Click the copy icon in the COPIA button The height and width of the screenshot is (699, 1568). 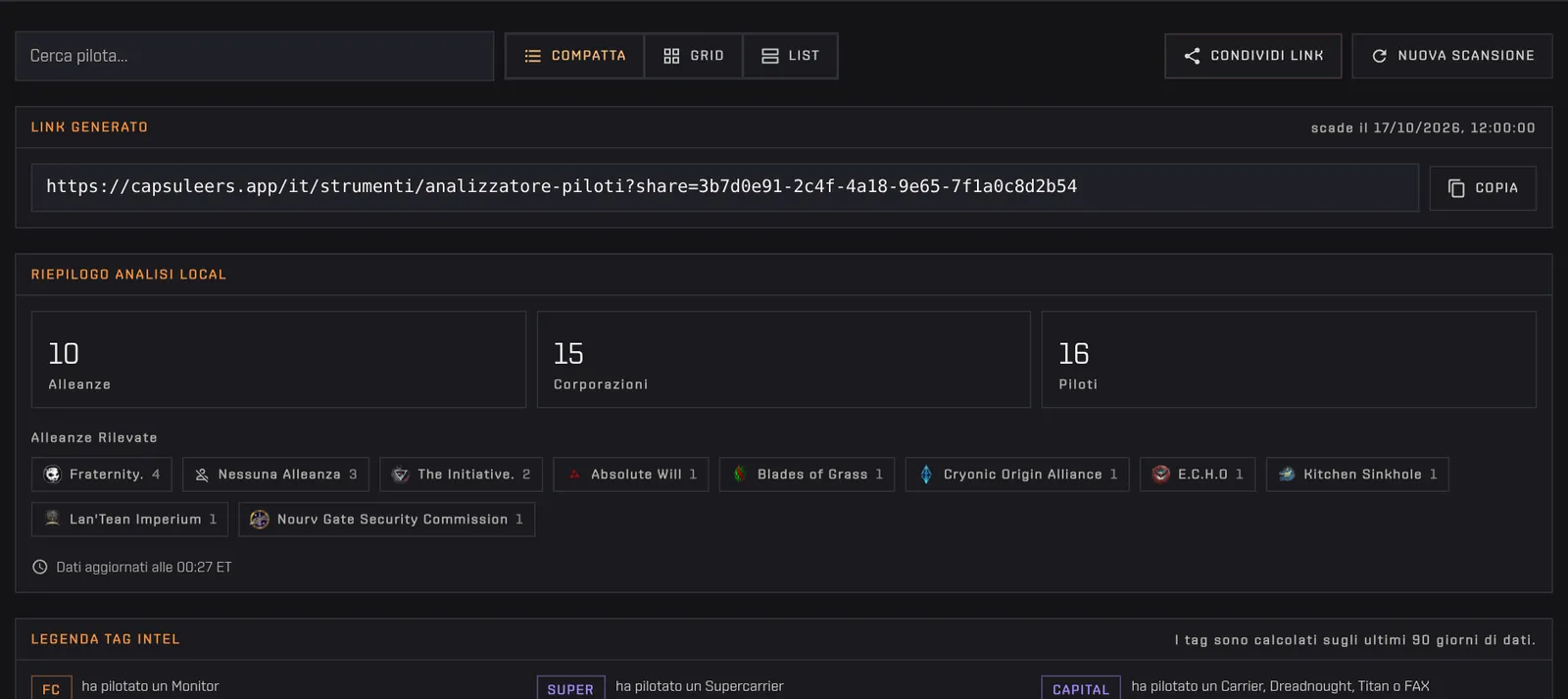tap(1456, 188)
